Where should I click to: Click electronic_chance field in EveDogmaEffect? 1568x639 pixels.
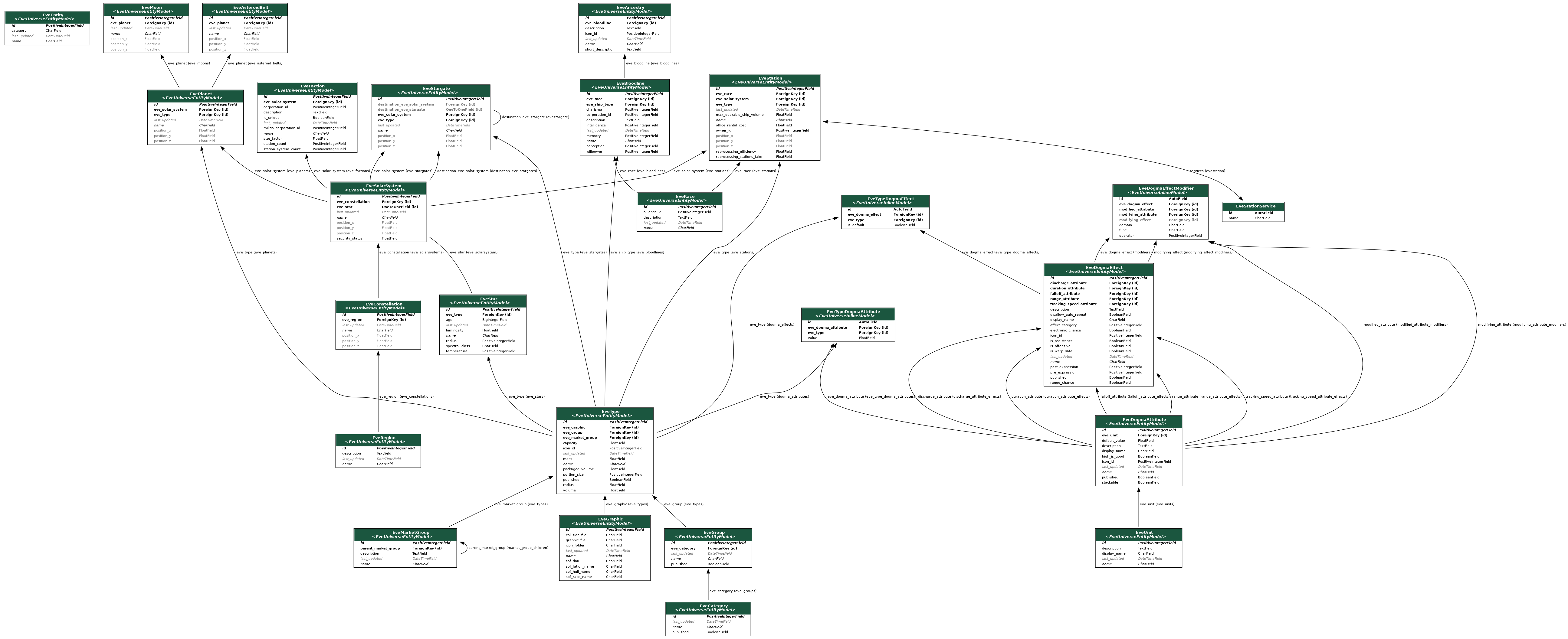click(x=1099, y=331)
